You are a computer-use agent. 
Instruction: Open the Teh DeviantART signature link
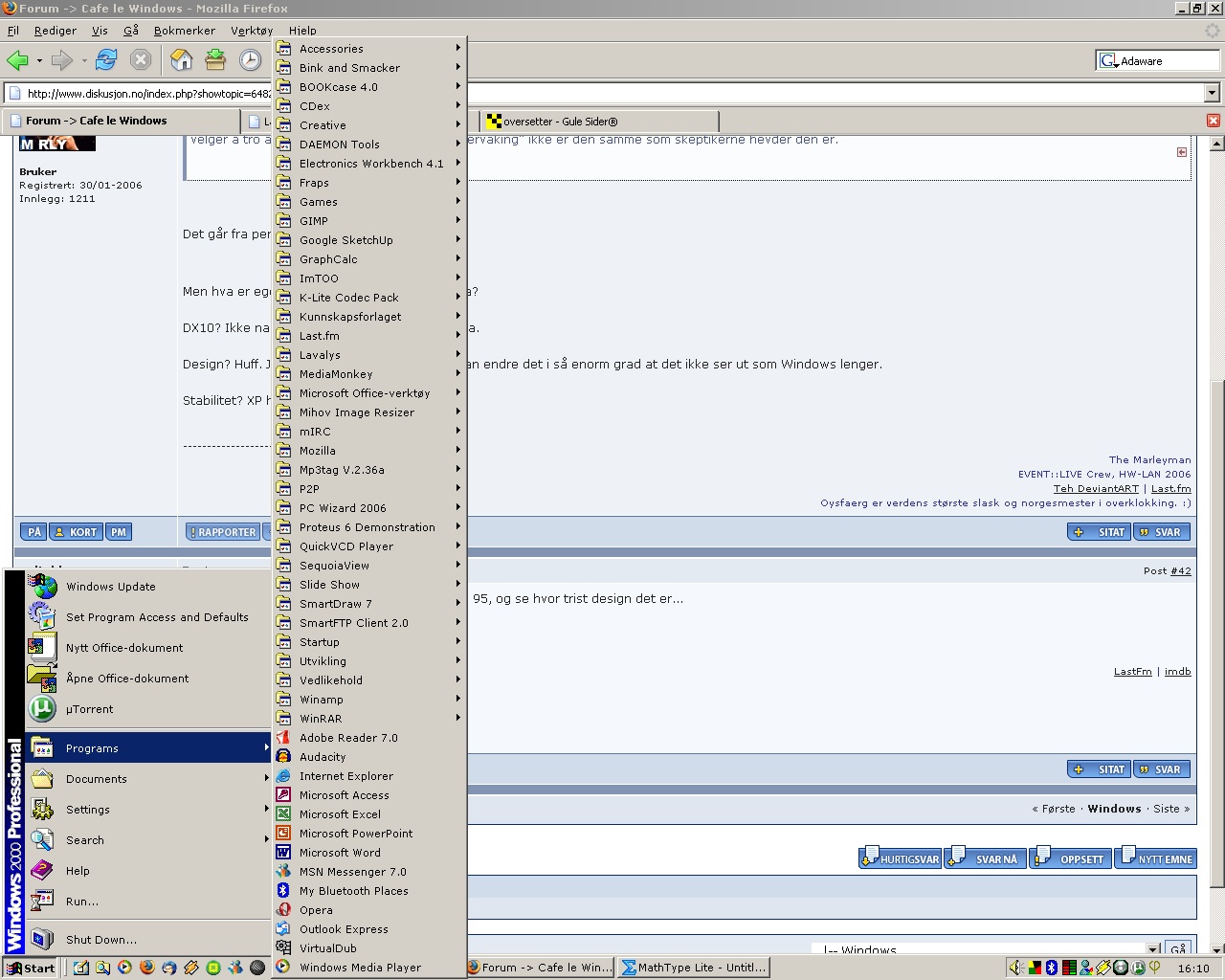pyautogui.click(x=1096, y=489)
